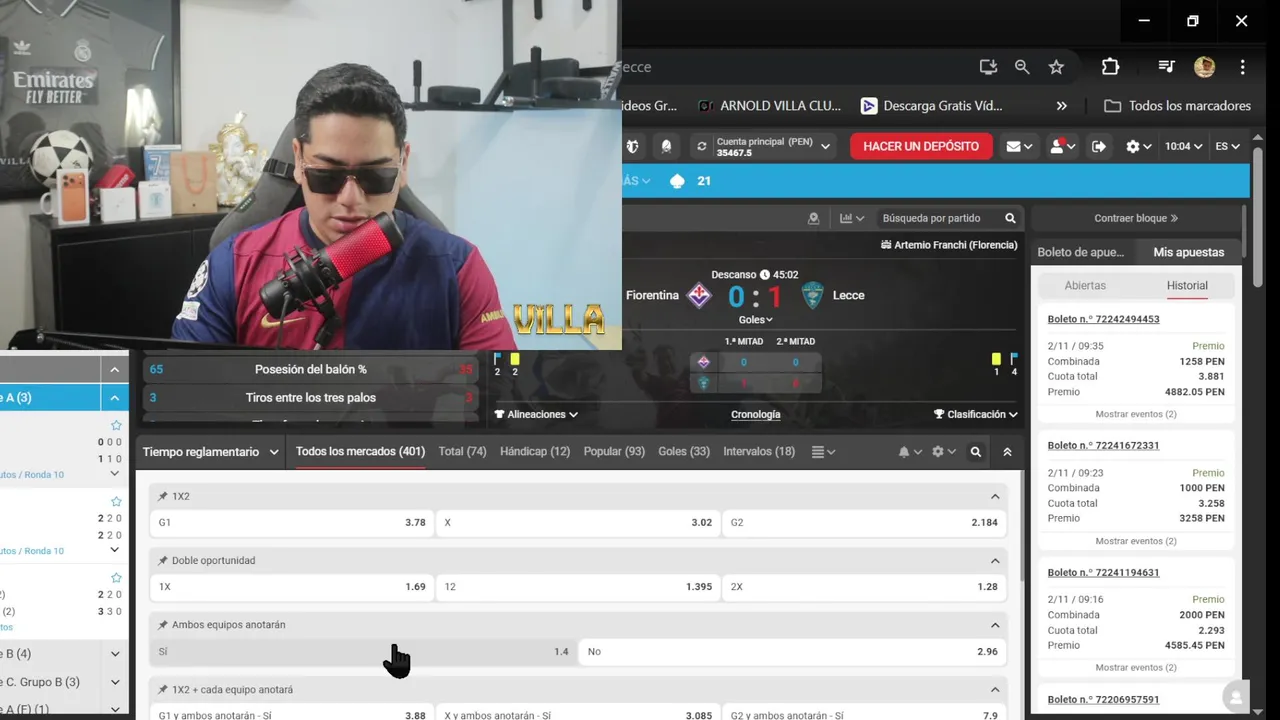Image resolution: width=1280 pixels, height=720 pixels.
Task: Open the site settings gear menu
Action: 1138,146
